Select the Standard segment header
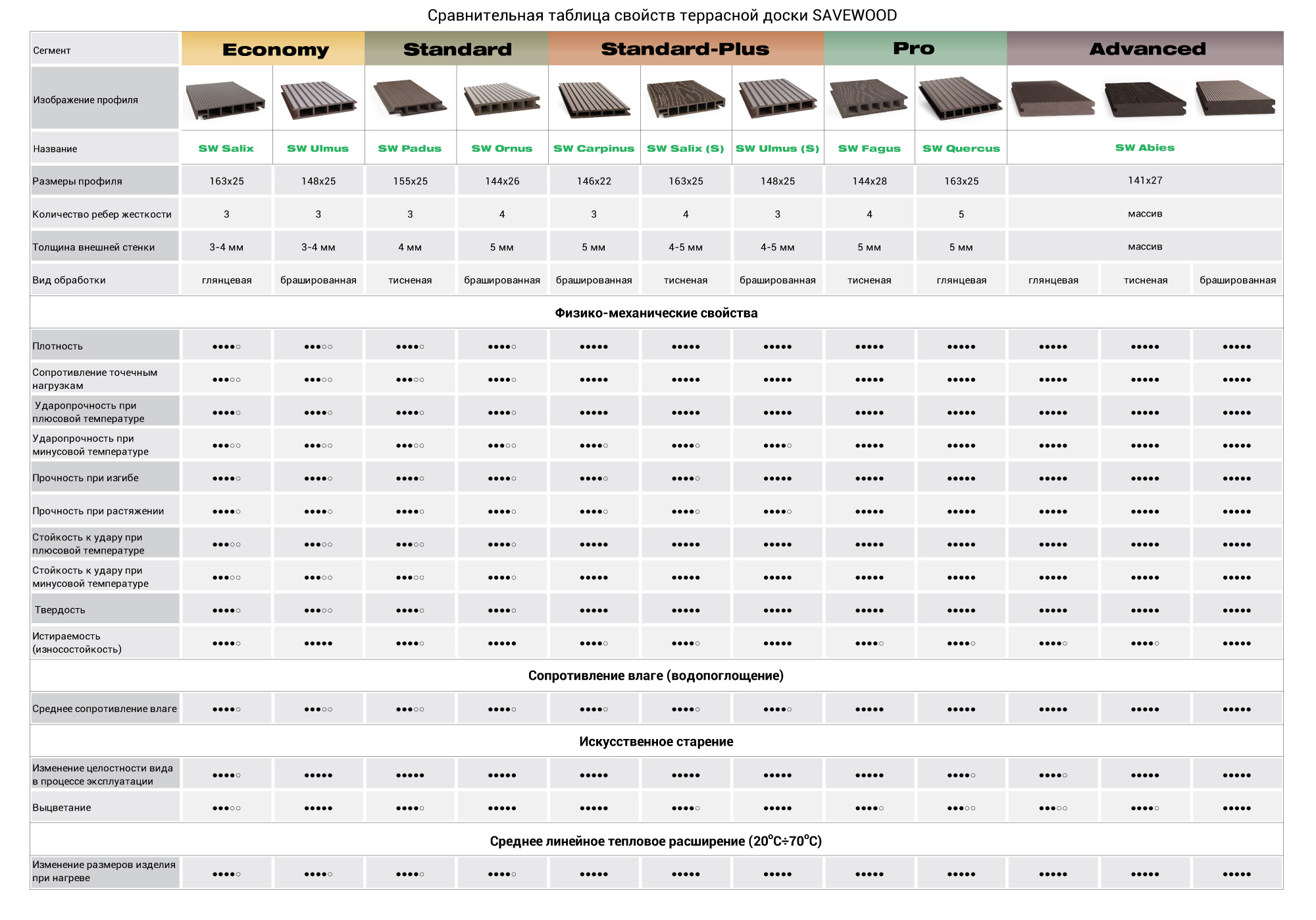This screenshot has height=920, width=1316. (x=457, y=49)
